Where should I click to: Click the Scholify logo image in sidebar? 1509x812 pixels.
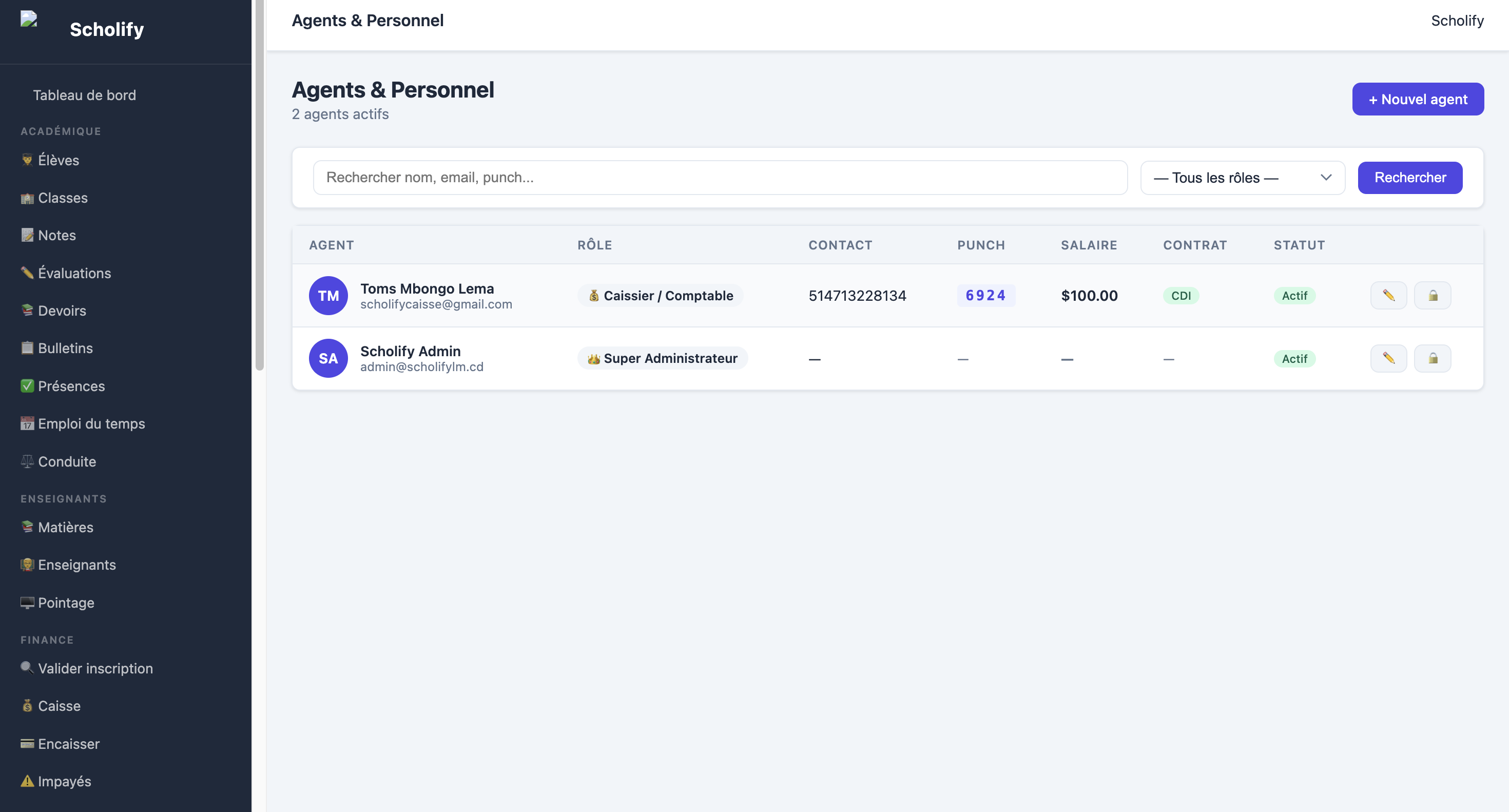pyautogui.click(x=29, y=19)
